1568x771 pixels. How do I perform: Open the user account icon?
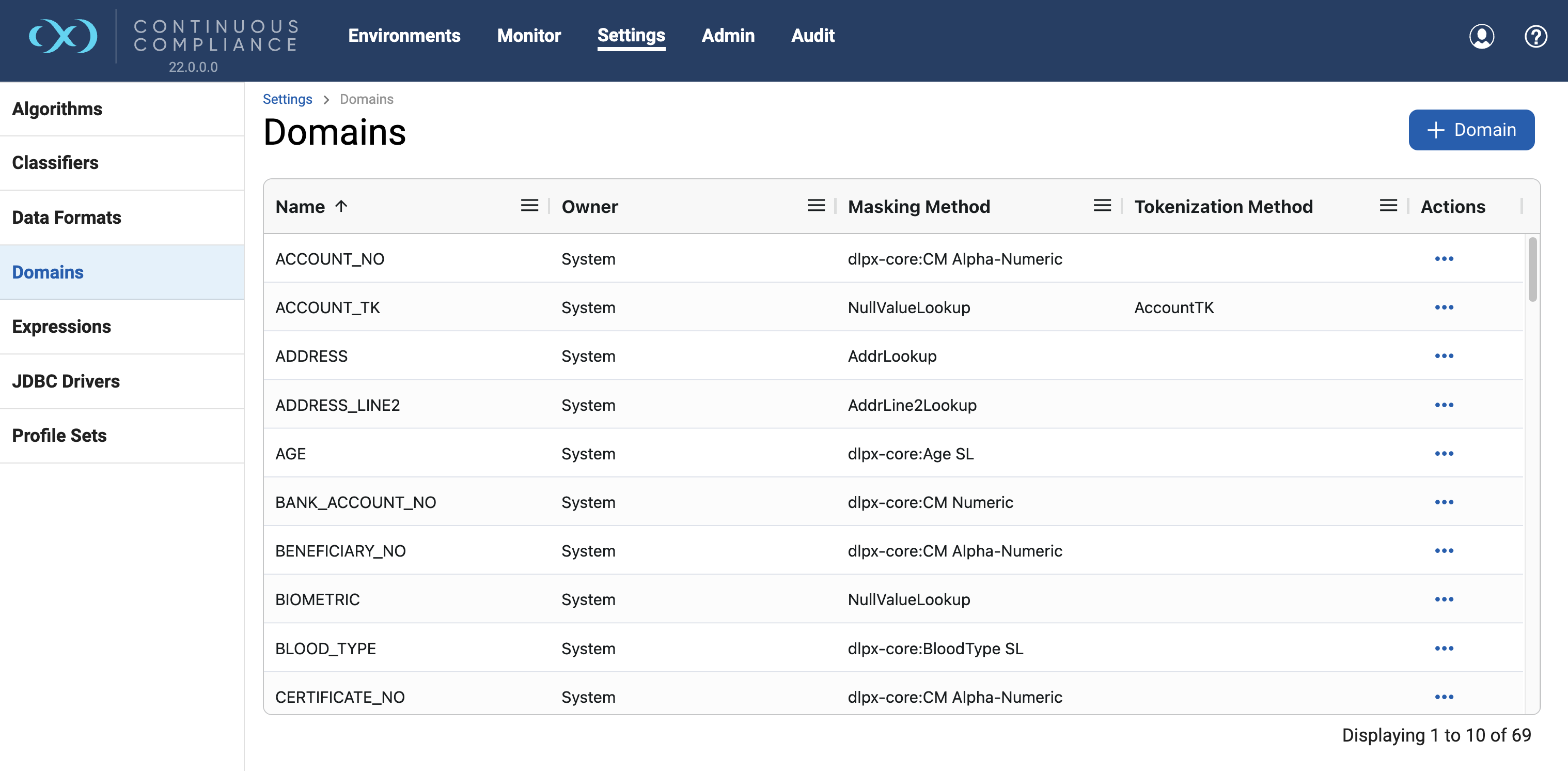pos(1482,37)
